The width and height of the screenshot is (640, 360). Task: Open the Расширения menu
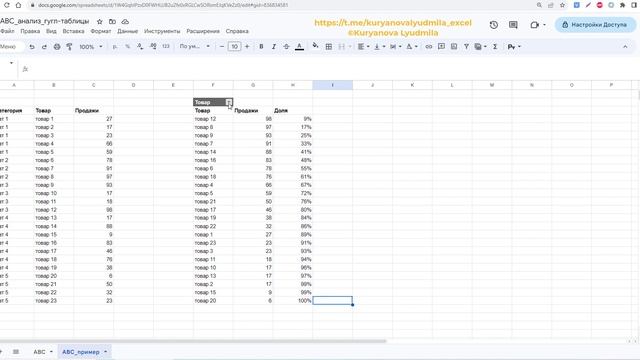point(203,31)
